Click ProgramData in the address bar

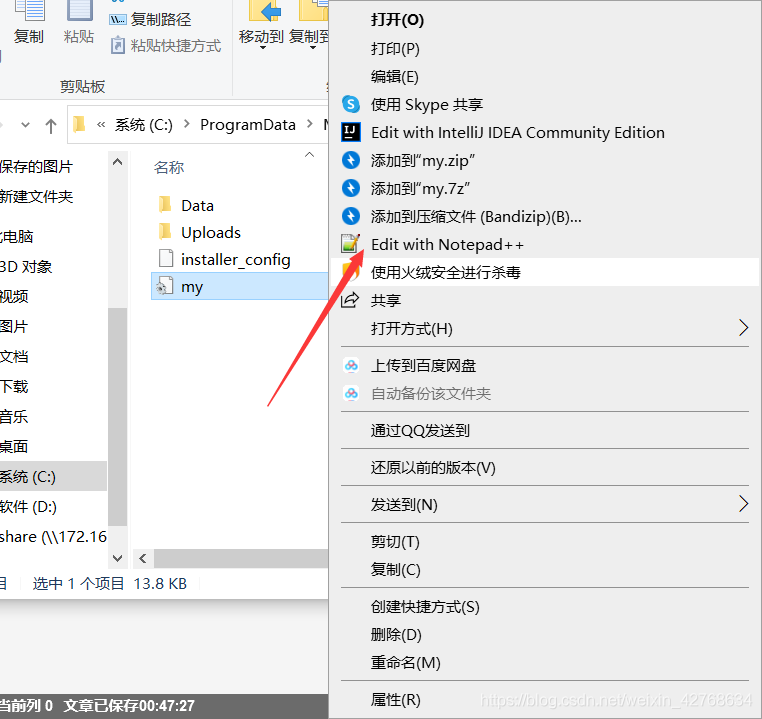pos(248,125)
